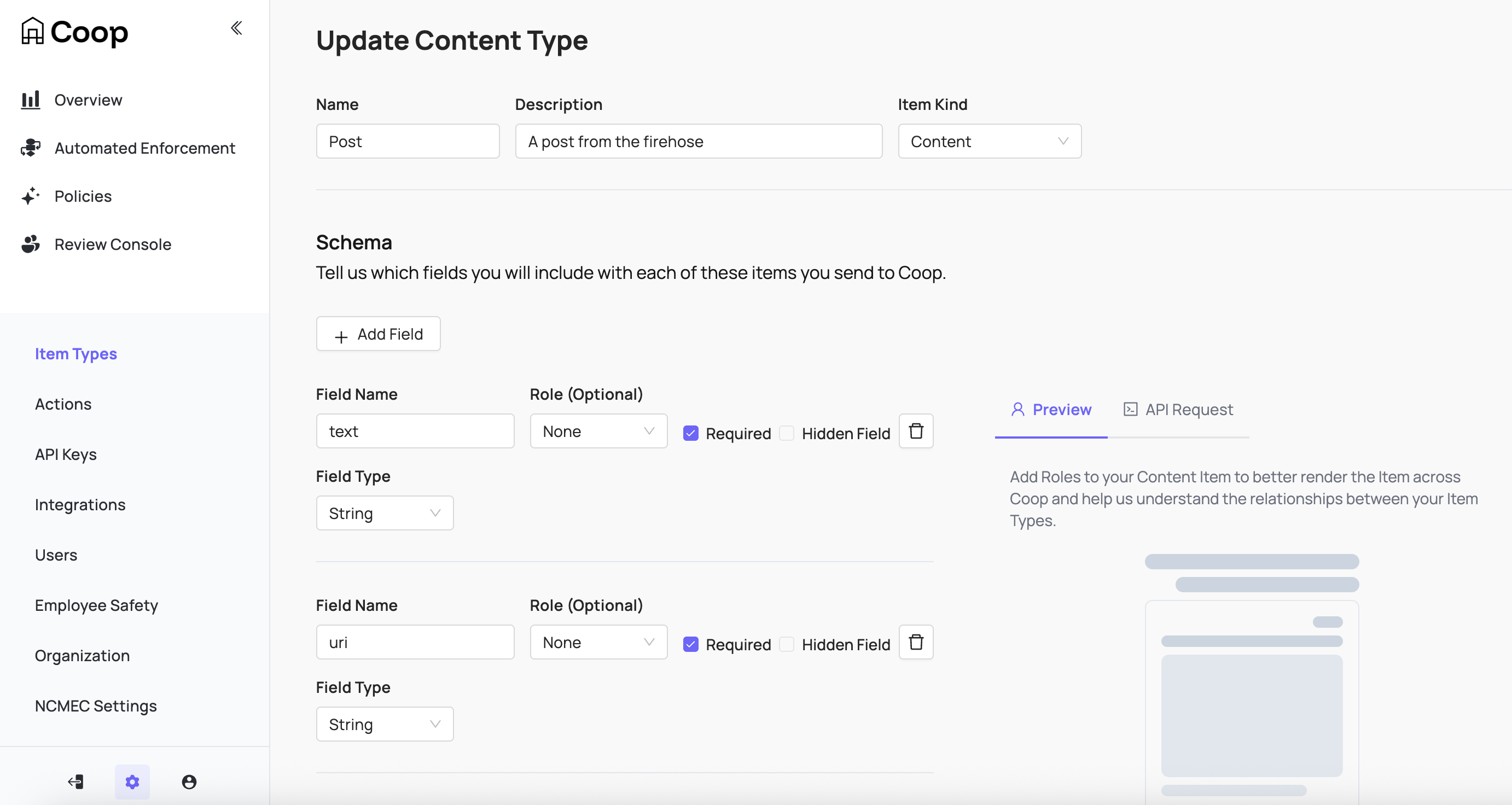Collapse the sidebar with the double-chevron

click(236, 27)
